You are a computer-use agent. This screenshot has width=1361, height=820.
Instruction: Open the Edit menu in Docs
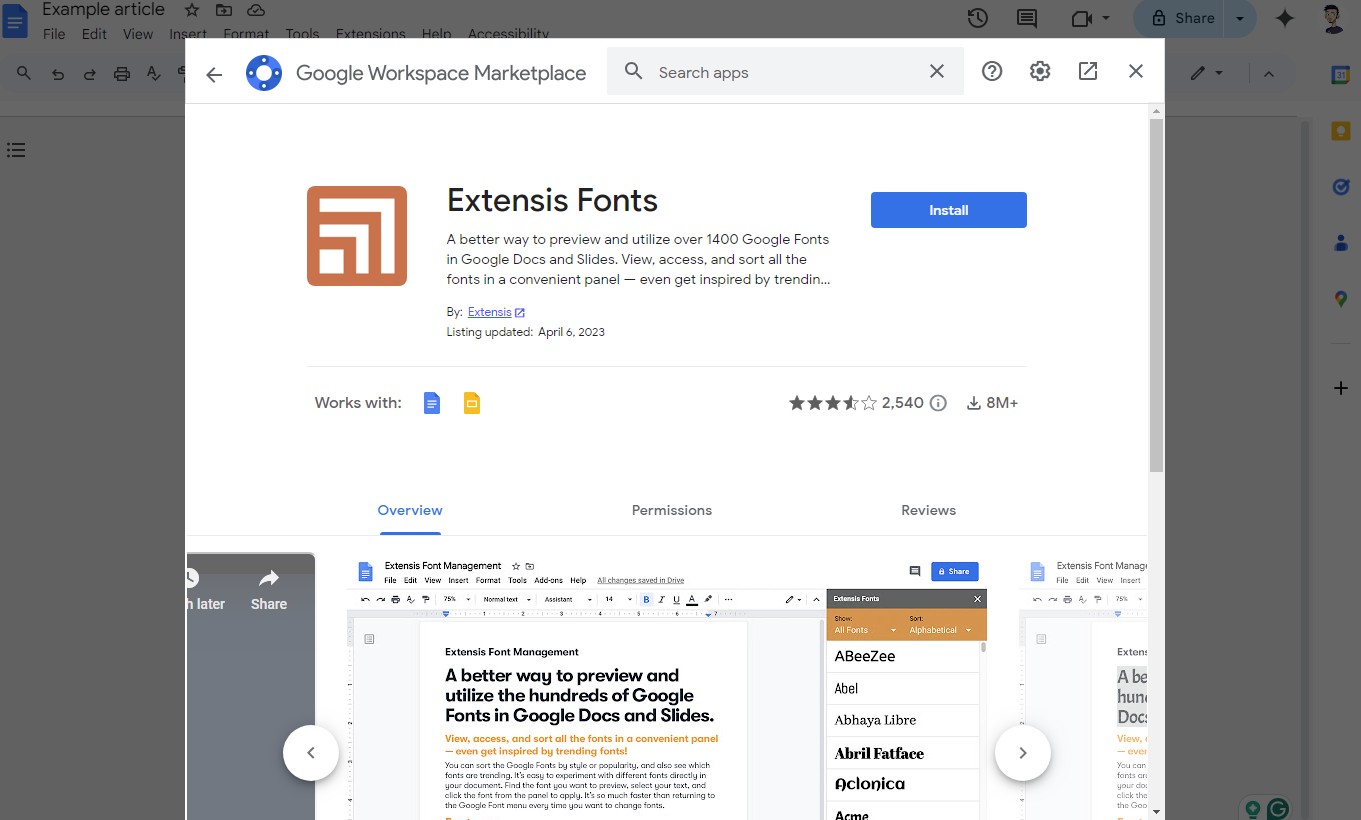click(x=94, y=34)
